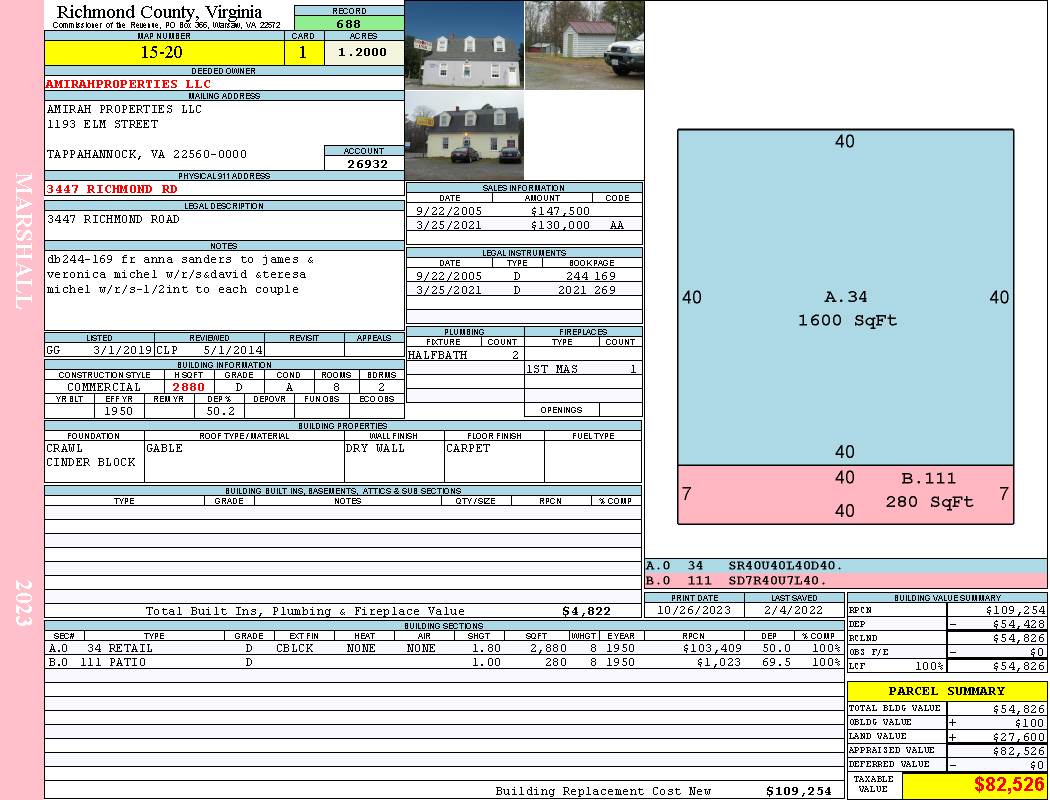Click the highlighted H SQFT value 2880
Viewport: 1050px width, 800px height.
point(188,387)
